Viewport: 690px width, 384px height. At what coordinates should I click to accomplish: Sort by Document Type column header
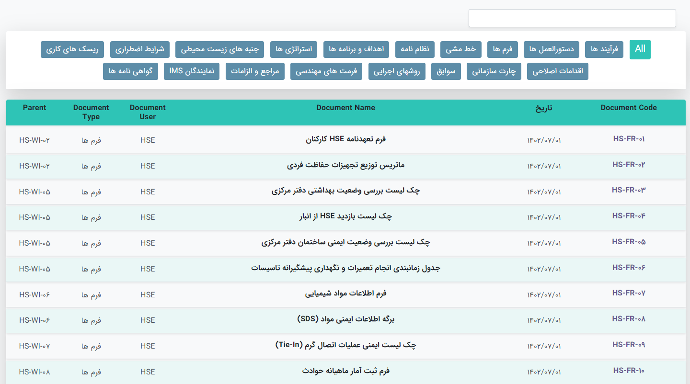pos(91,112)
